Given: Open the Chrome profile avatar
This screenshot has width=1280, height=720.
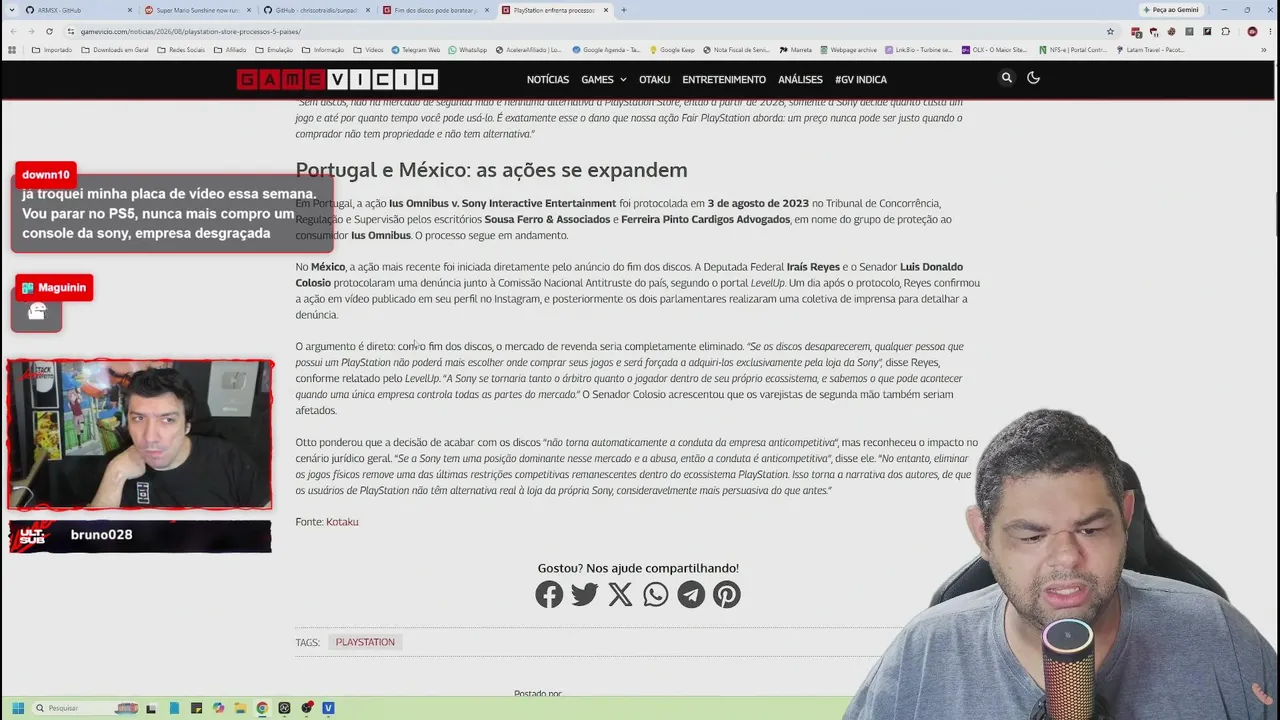Looking at the screenshot, I should [1252, 31].
